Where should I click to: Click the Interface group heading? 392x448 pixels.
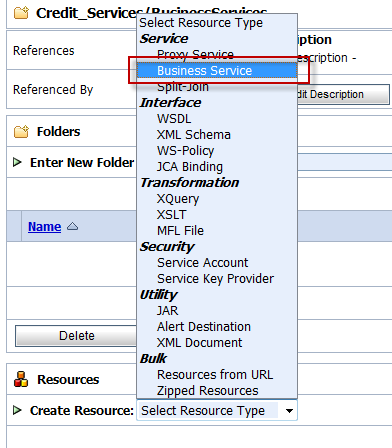pyautogui.click(x=170, y=103)
